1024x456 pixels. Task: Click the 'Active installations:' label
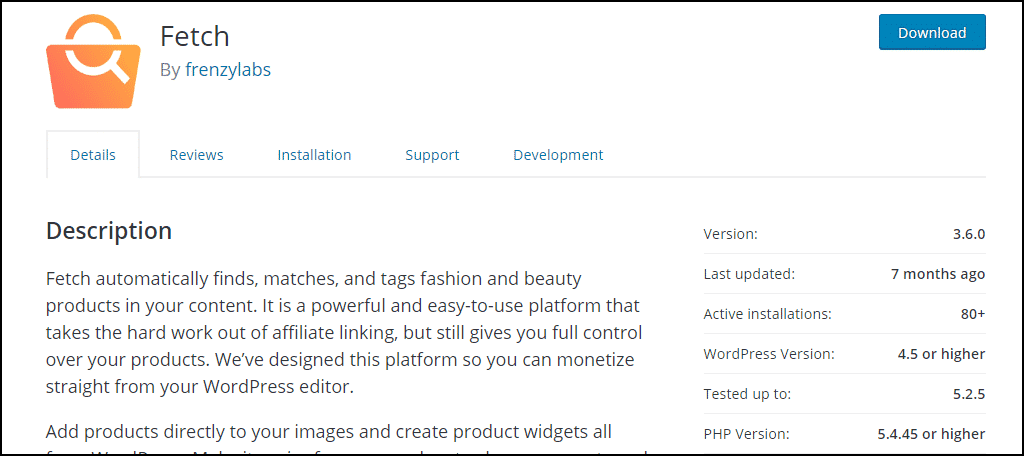[767, 314]
